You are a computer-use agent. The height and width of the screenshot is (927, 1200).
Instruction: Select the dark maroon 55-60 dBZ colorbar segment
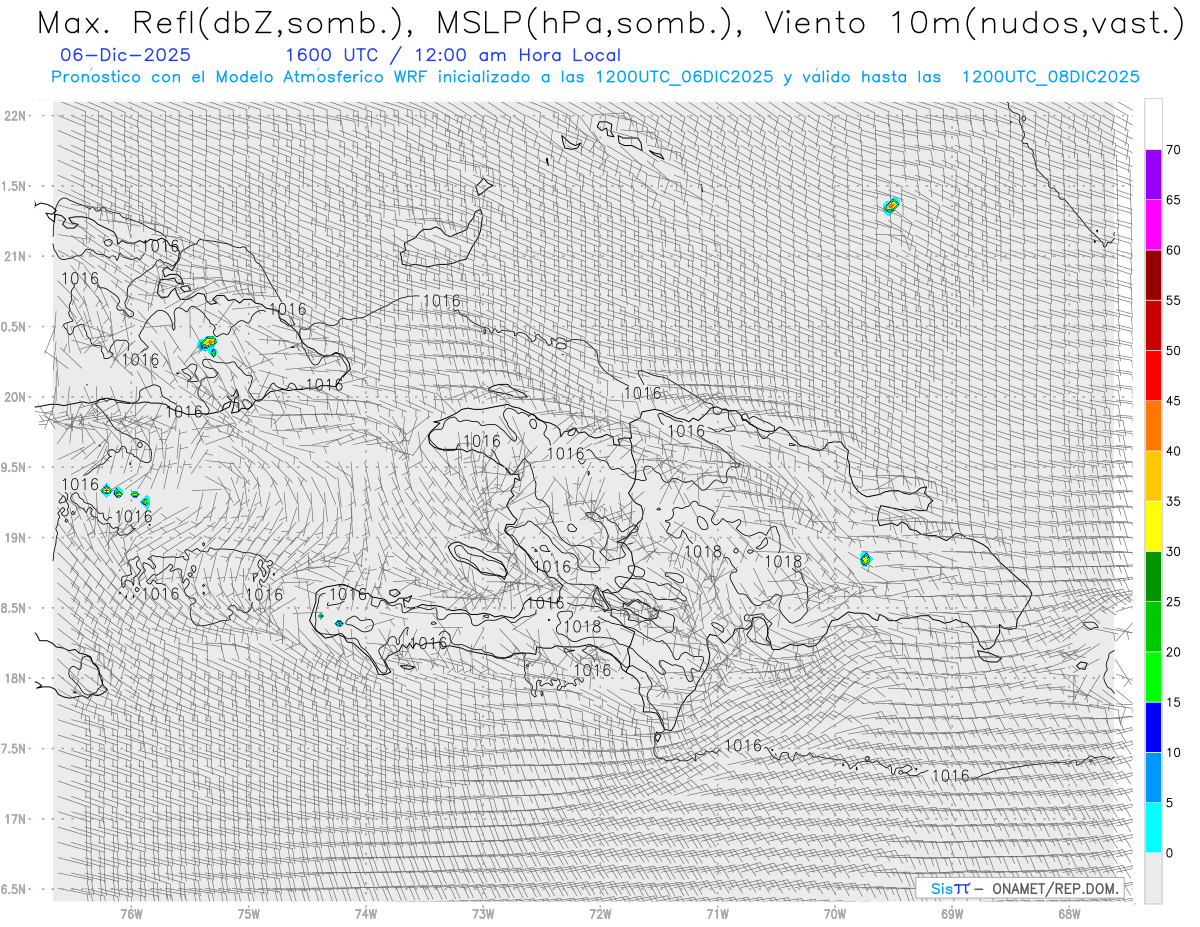(1153, 275)
